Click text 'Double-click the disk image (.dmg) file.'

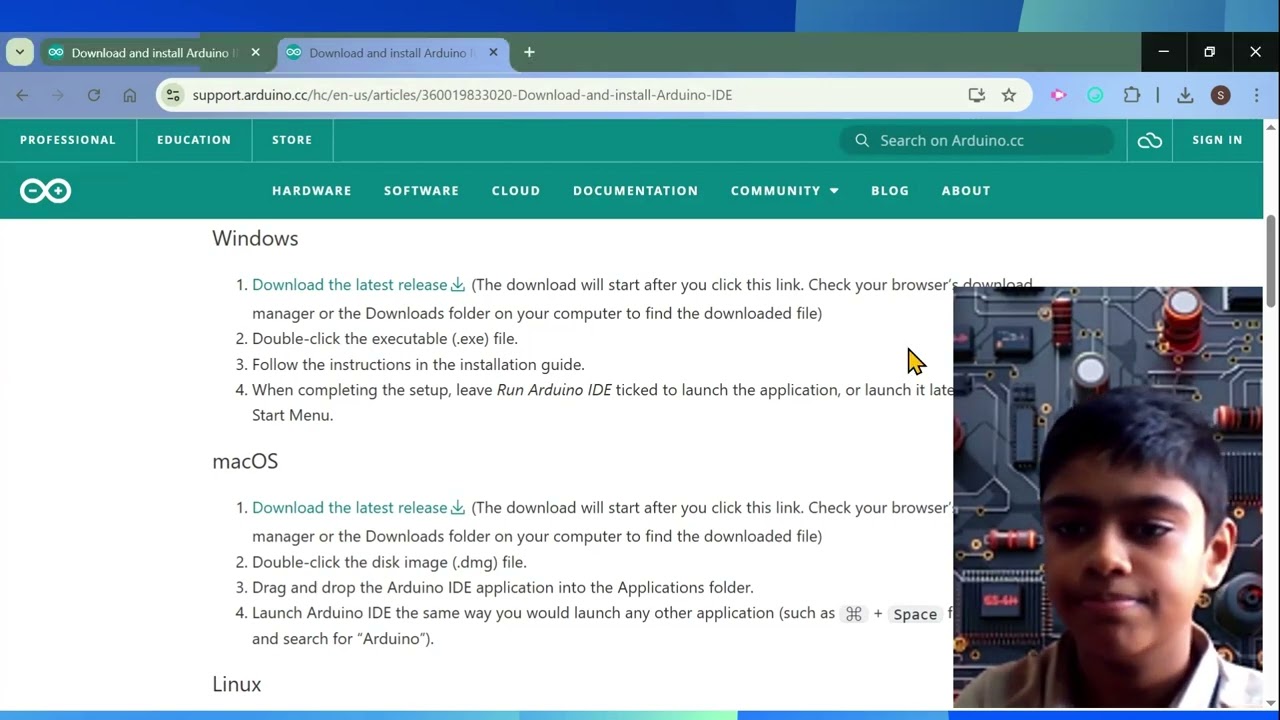(389, 562)
